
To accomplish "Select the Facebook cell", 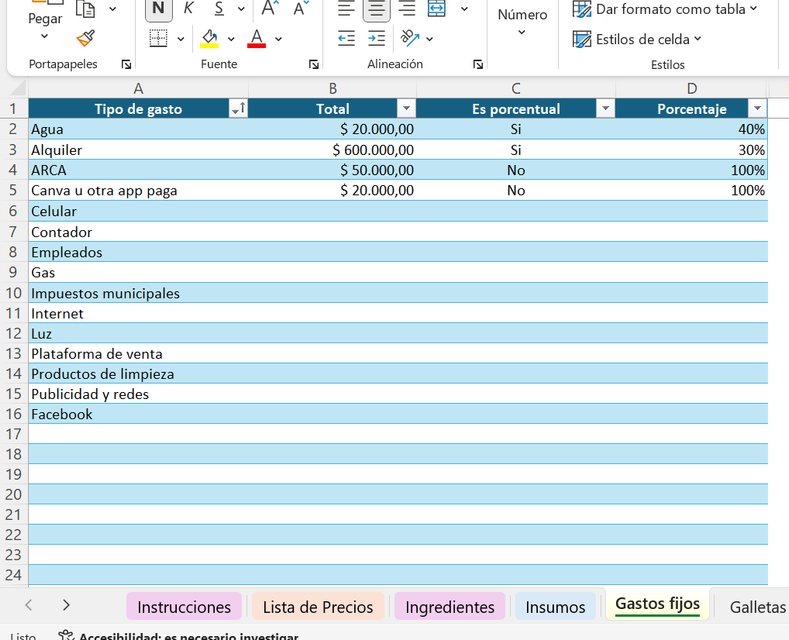I will coord(138,414).
